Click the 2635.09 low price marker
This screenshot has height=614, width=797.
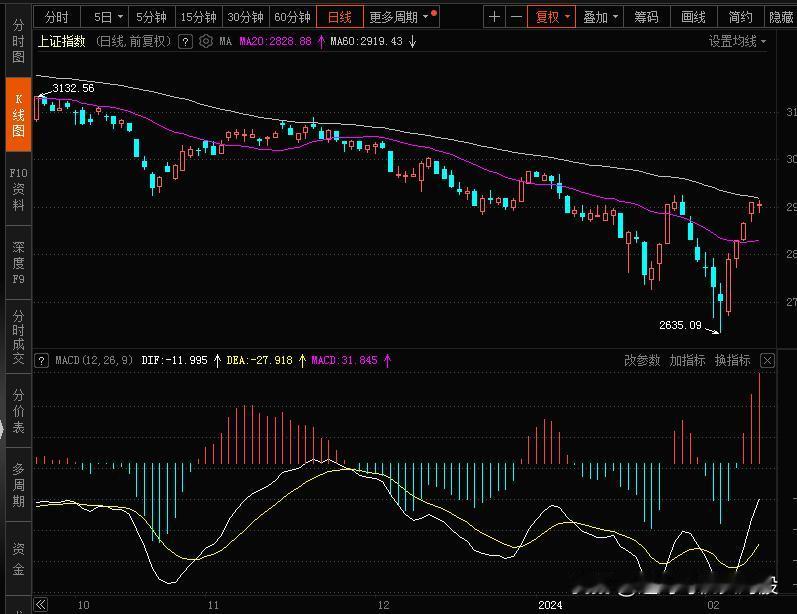tap(680, 325)
